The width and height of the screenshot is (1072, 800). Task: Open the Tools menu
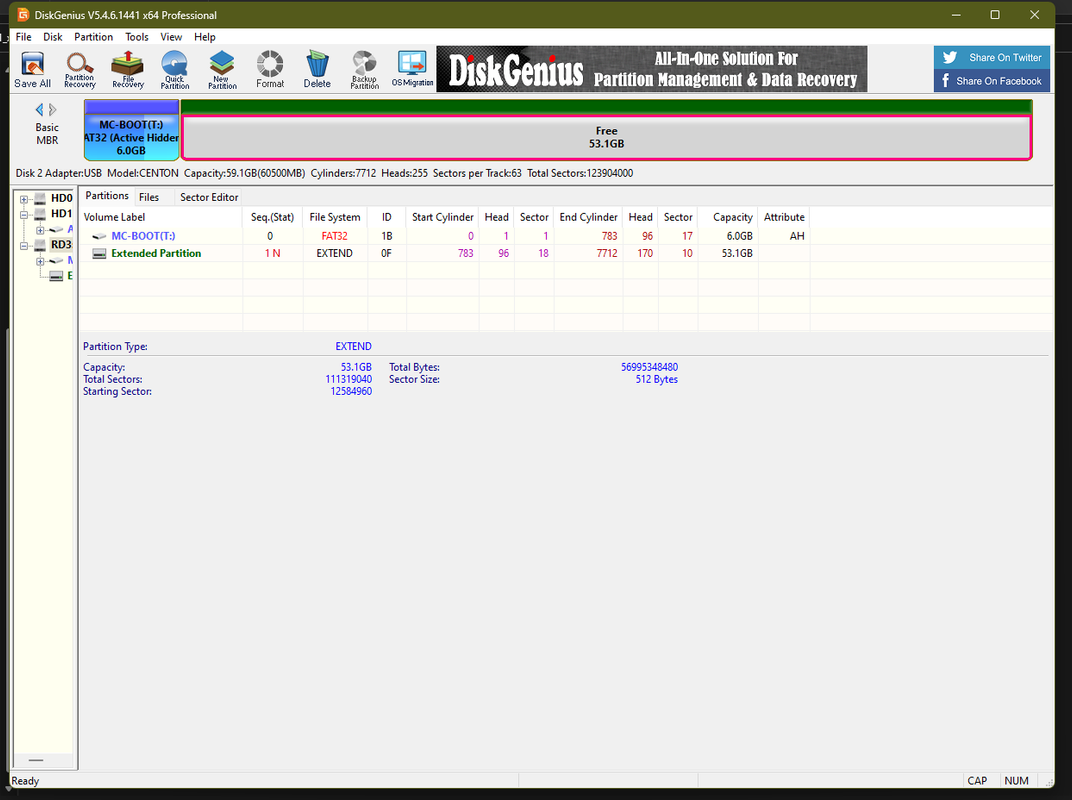(137, 37)
